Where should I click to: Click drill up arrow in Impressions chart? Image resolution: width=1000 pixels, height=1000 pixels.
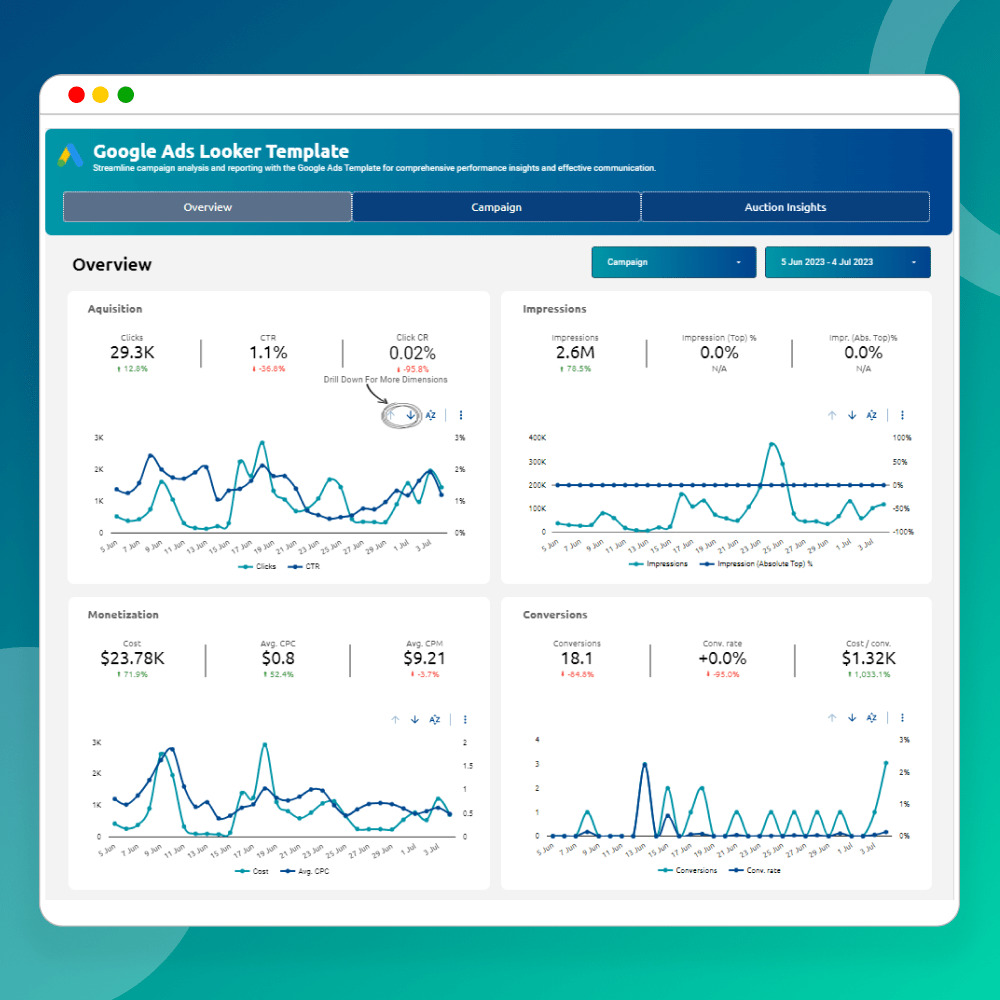coord(832,415)
